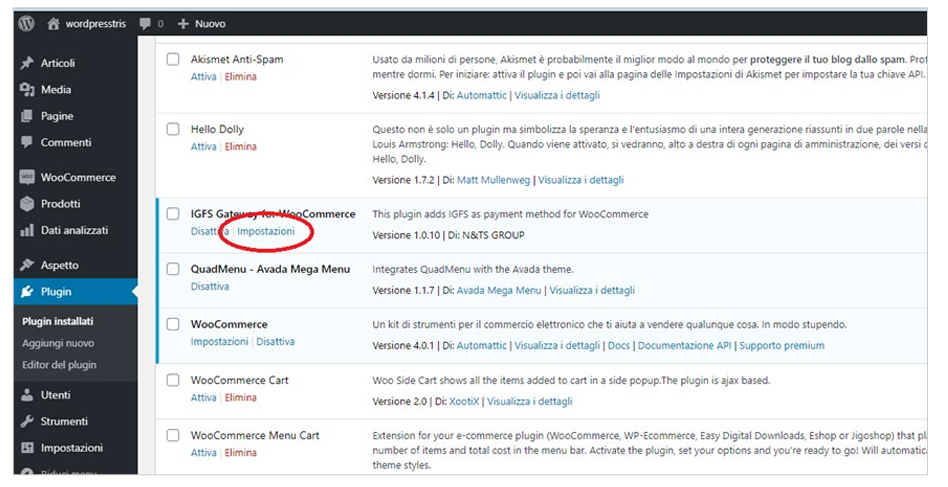This screenshot has height=487, width=948.
Task: Check the WooCommerce Menu Cart checkbox
Action: click(173, 435)
